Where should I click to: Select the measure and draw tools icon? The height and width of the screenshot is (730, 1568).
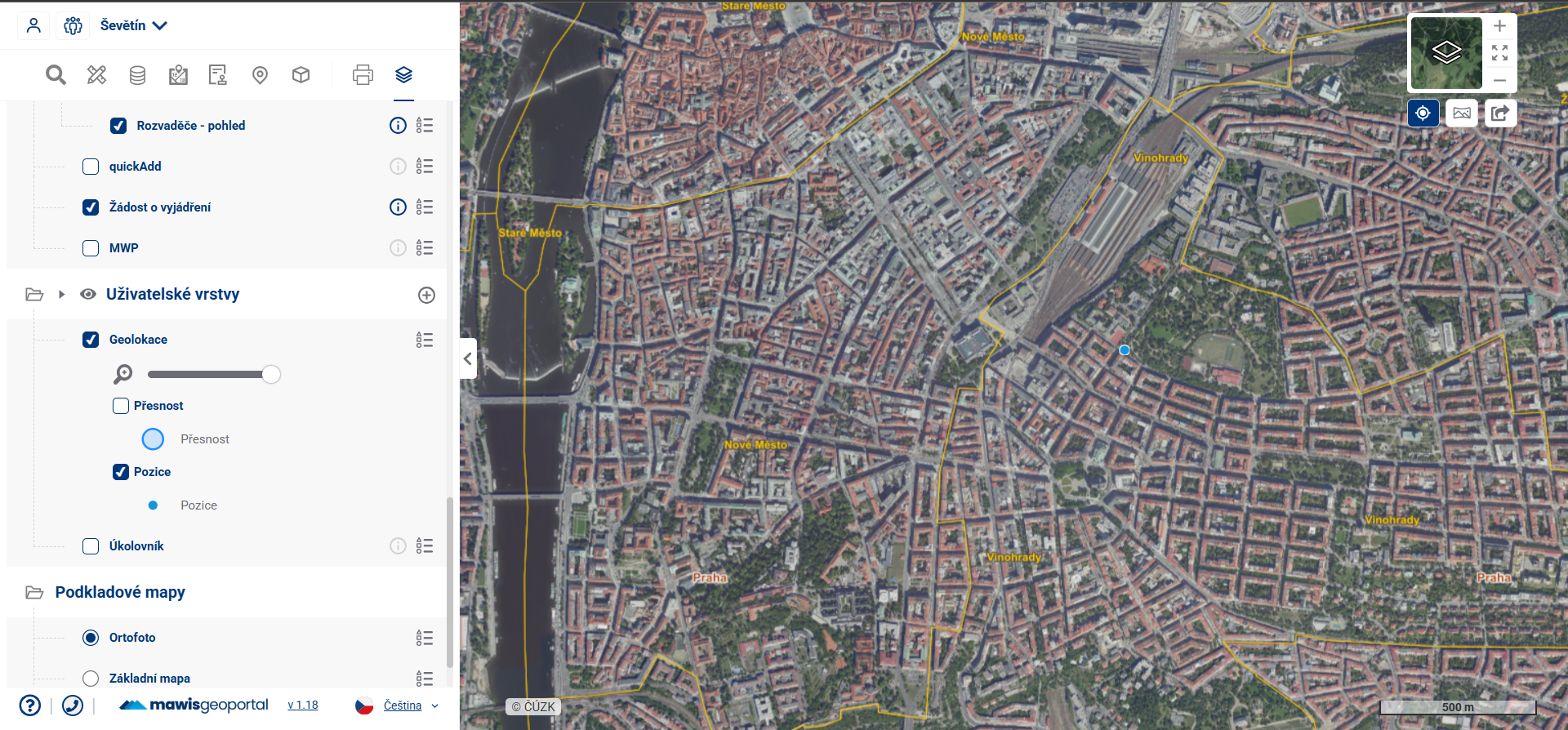point(96,75)
